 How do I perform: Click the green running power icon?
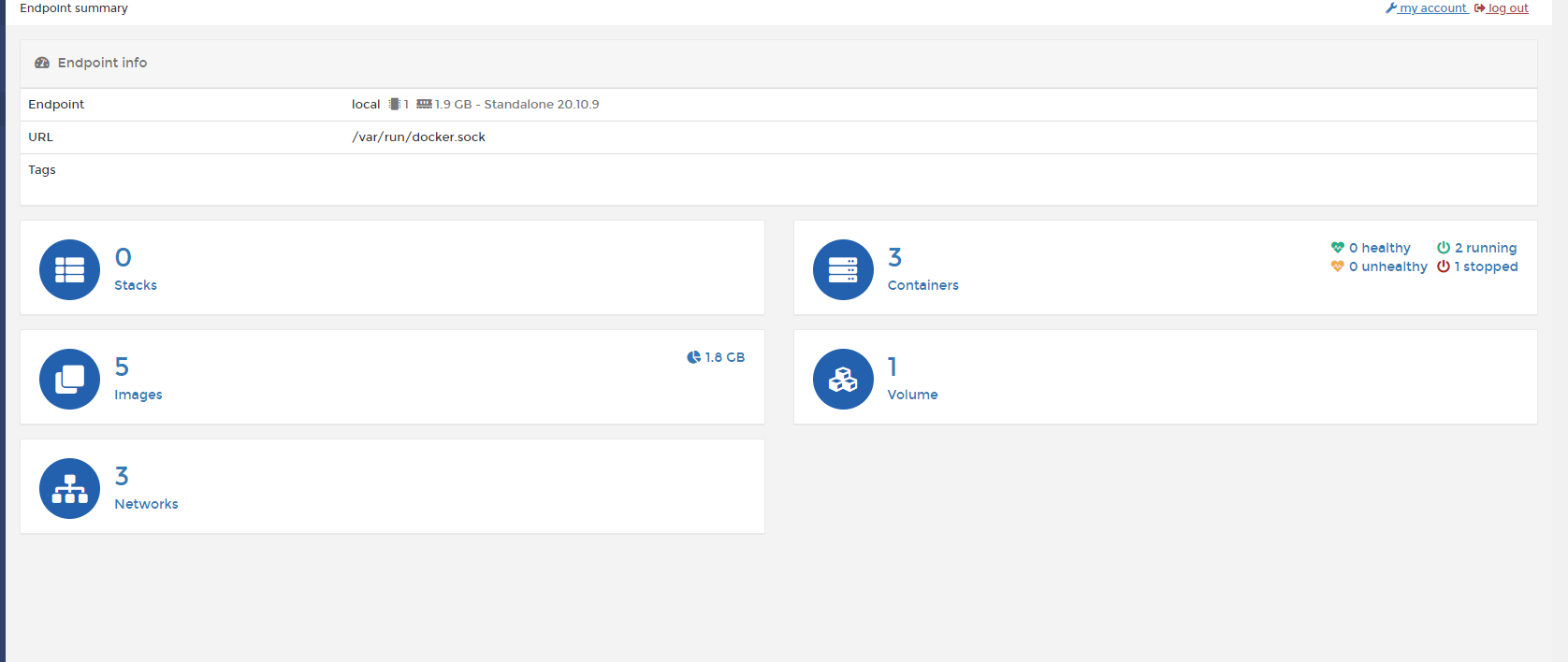(1443, 248)
